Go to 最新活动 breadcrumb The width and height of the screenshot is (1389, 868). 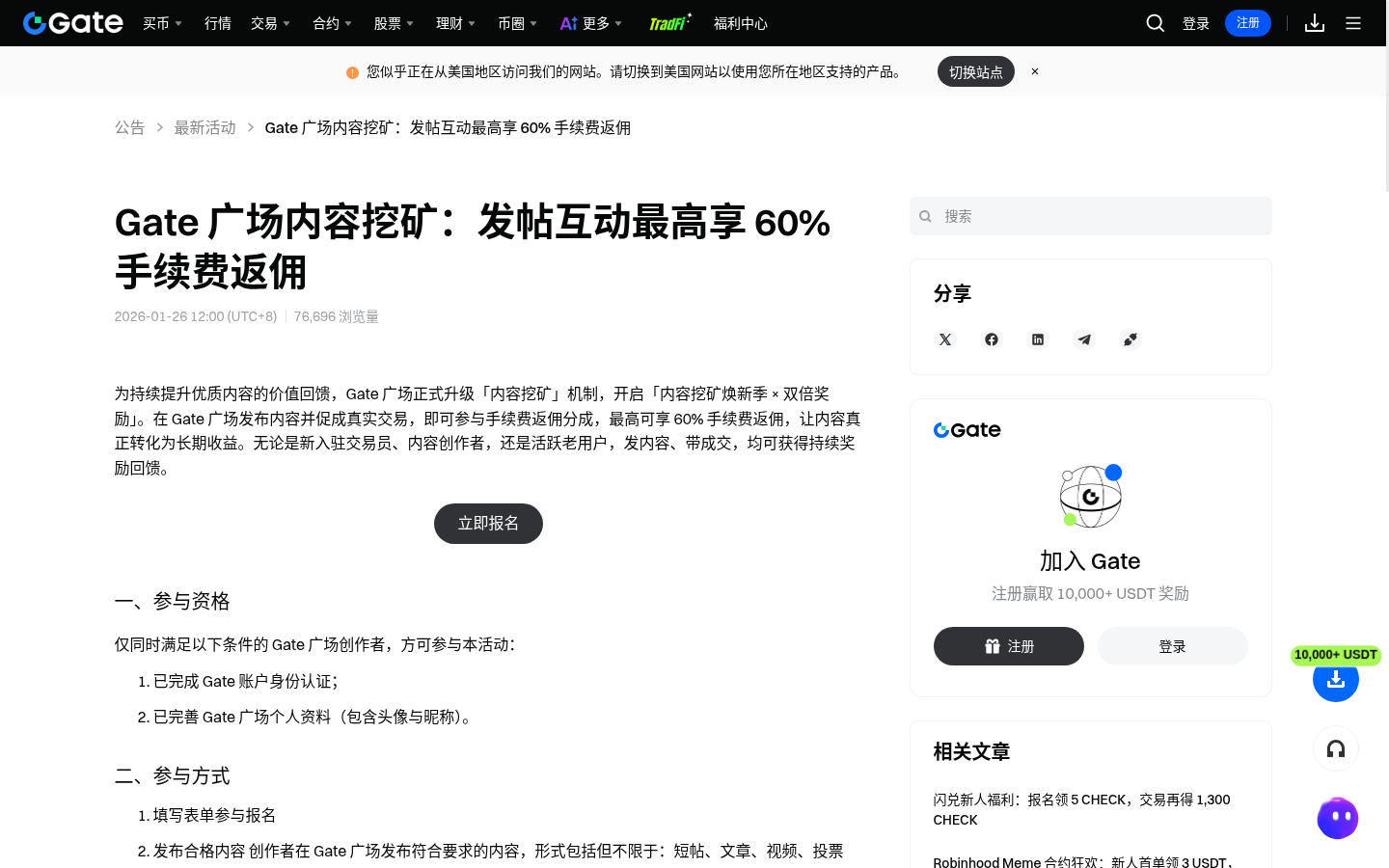(x=204, y=127)
